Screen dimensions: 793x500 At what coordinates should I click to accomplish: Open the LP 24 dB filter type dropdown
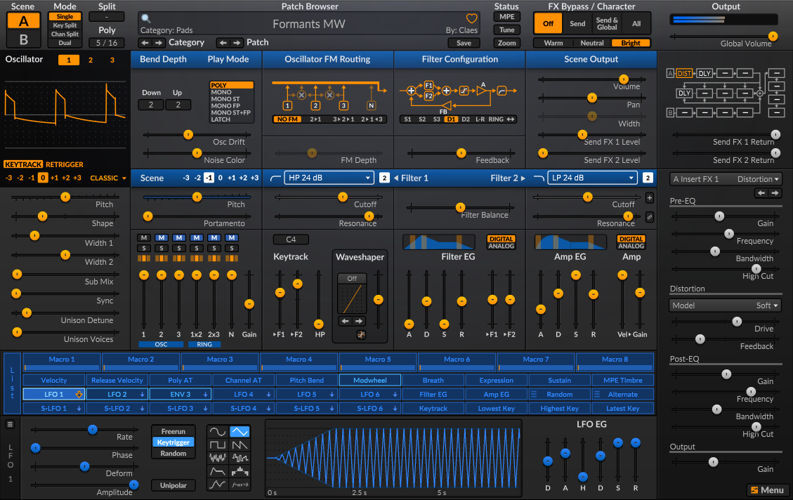tap(592, 178)
